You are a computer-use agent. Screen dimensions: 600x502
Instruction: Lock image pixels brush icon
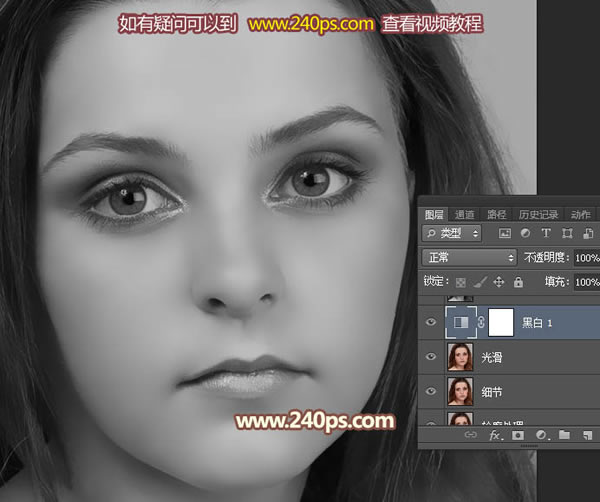(480, 282)
